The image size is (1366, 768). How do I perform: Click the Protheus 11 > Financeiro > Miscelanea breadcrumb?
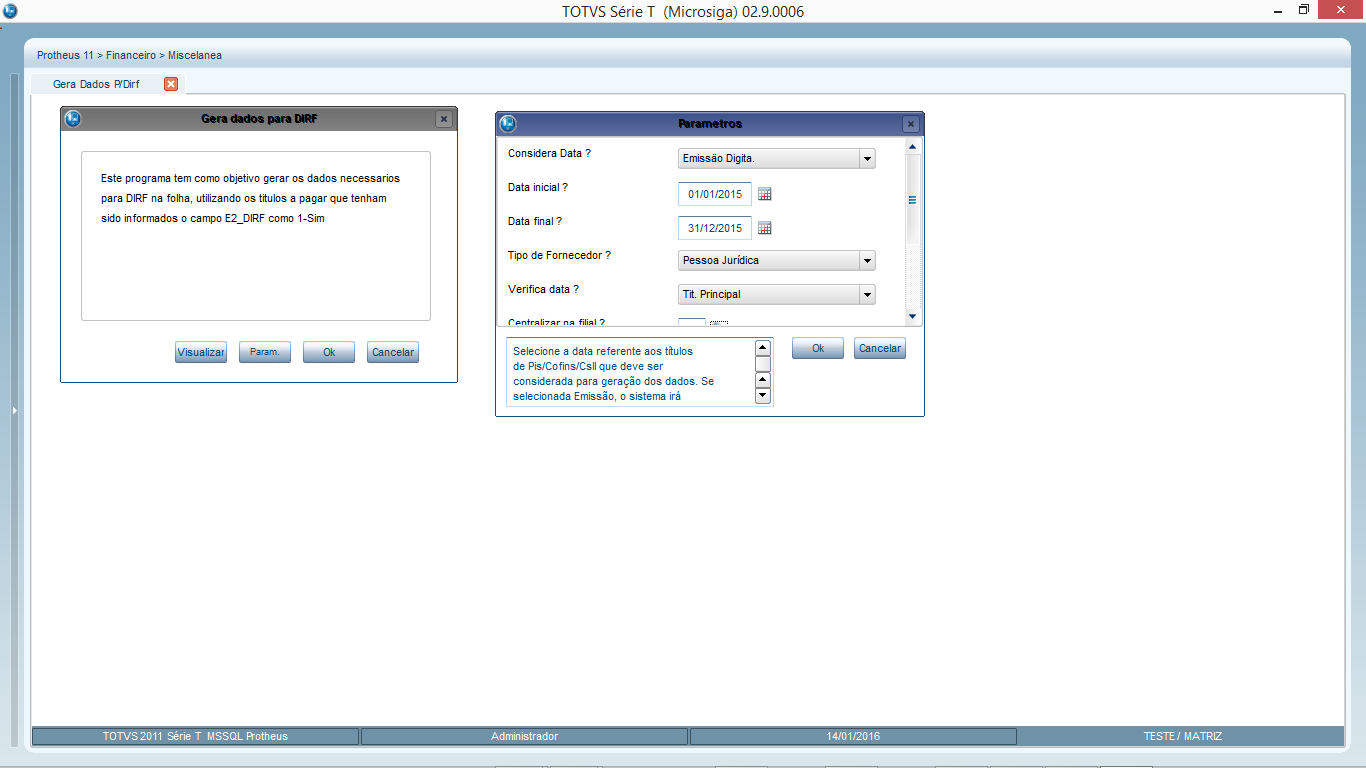click(x=130, y=55)
